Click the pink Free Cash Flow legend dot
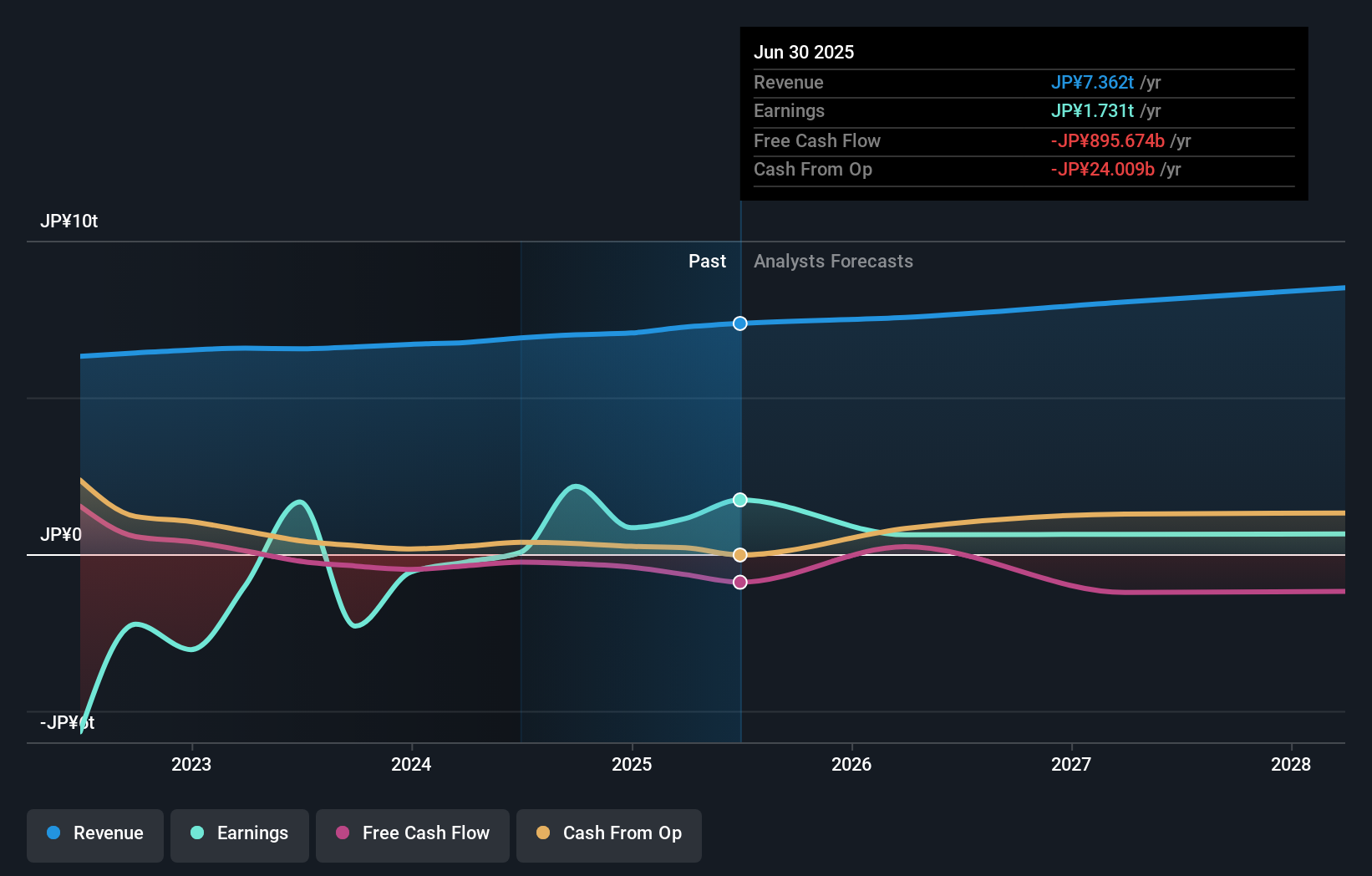The image size is (1372, 876). [343, 833]
